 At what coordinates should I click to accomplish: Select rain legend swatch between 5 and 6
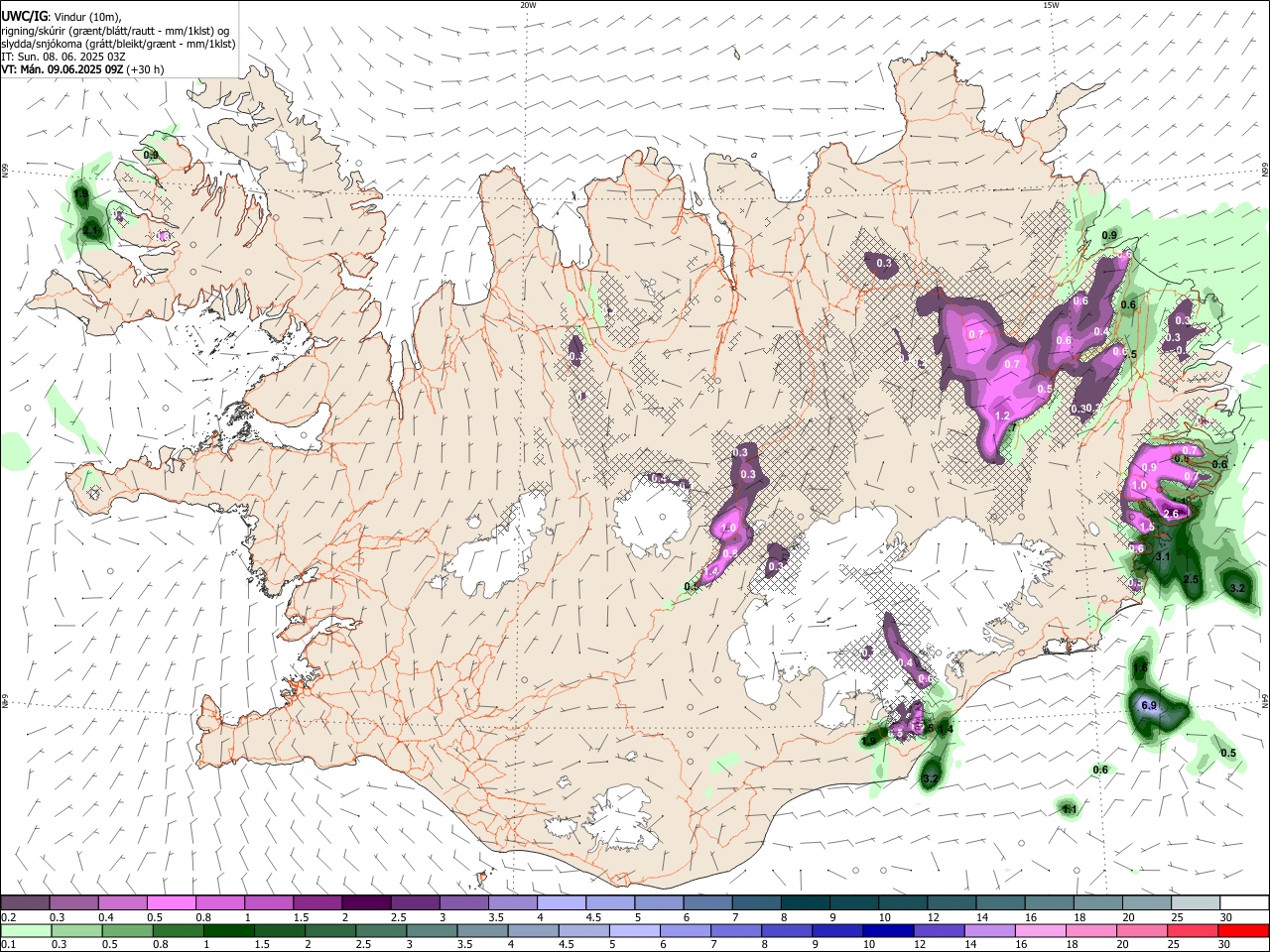pyautogui.click(x=633, y=930)
